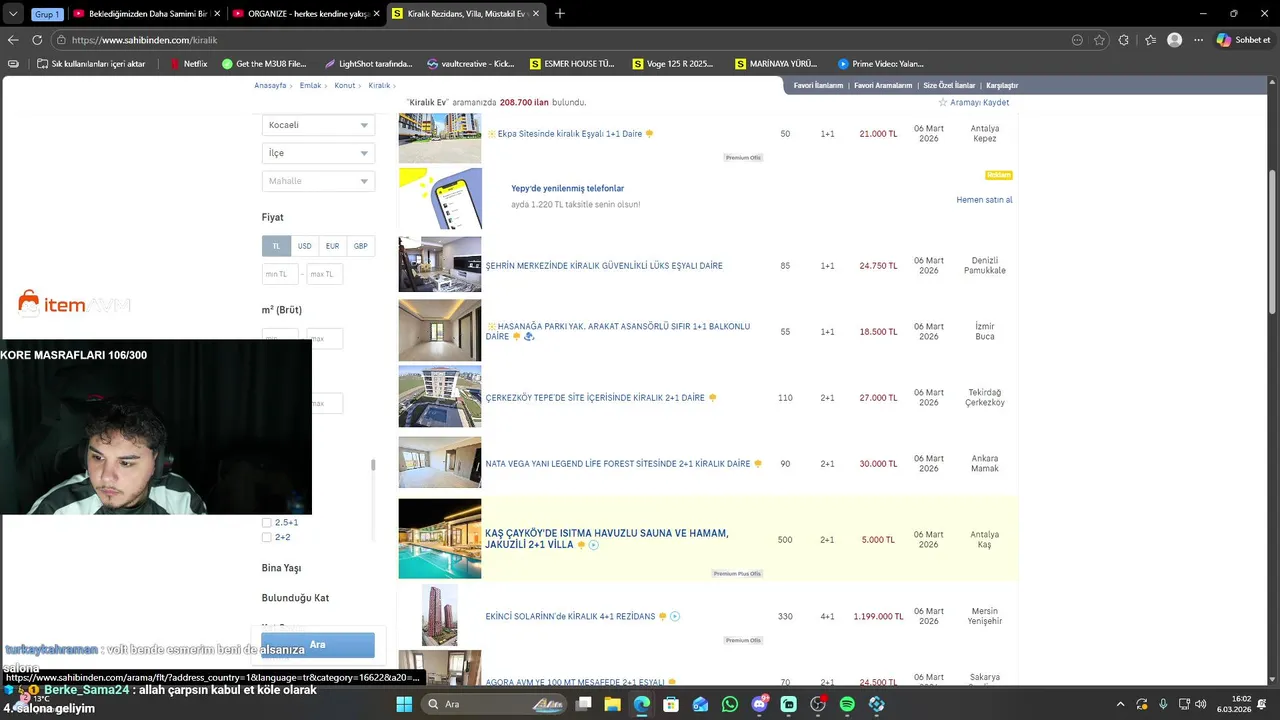Open the Grup 1 tab group
Viewport: 1280px width, 720px height.
pos(46,14)
